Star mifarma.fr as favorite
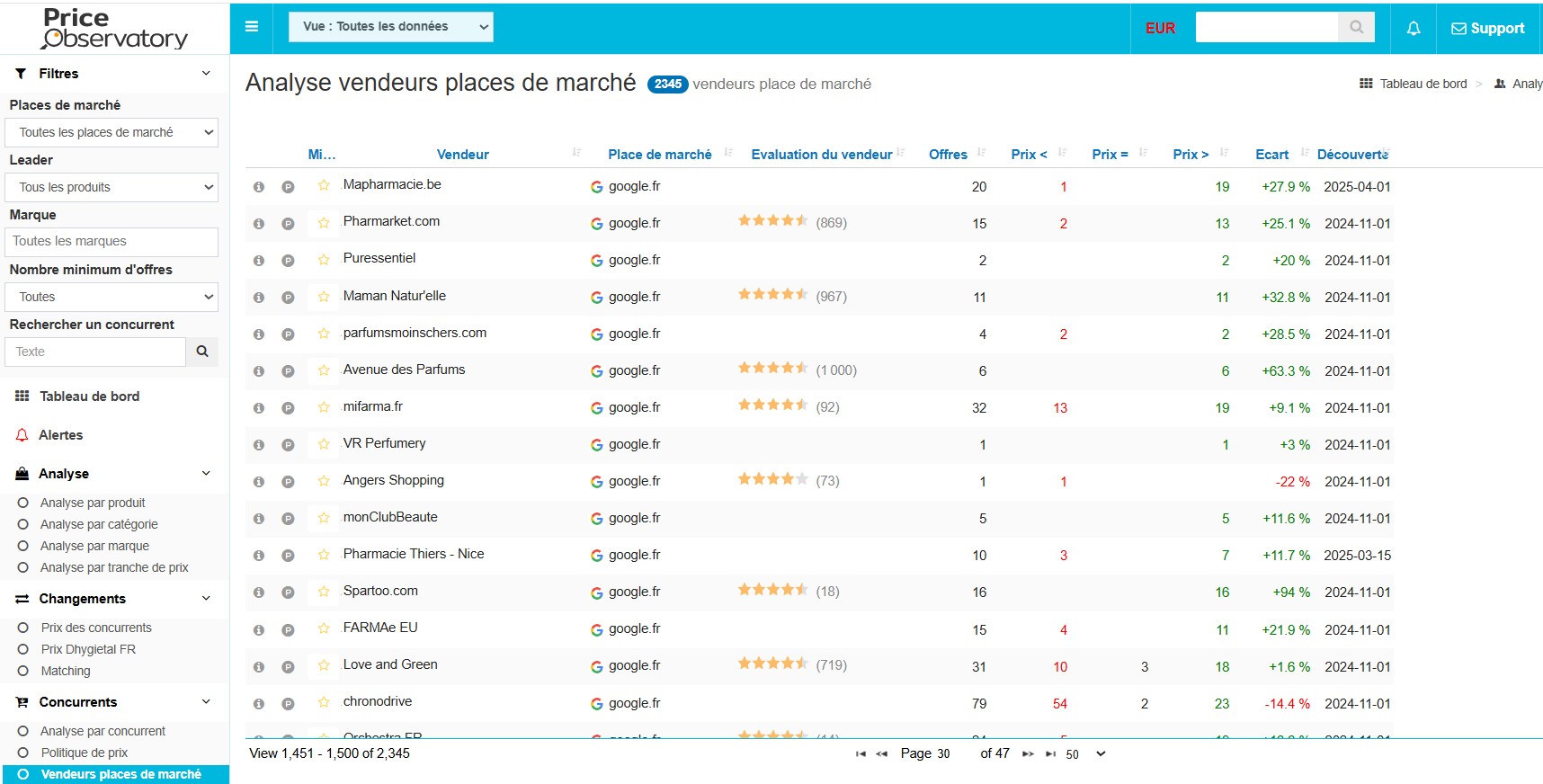The width and height of the screenshot is (1543, 784). 324,407
